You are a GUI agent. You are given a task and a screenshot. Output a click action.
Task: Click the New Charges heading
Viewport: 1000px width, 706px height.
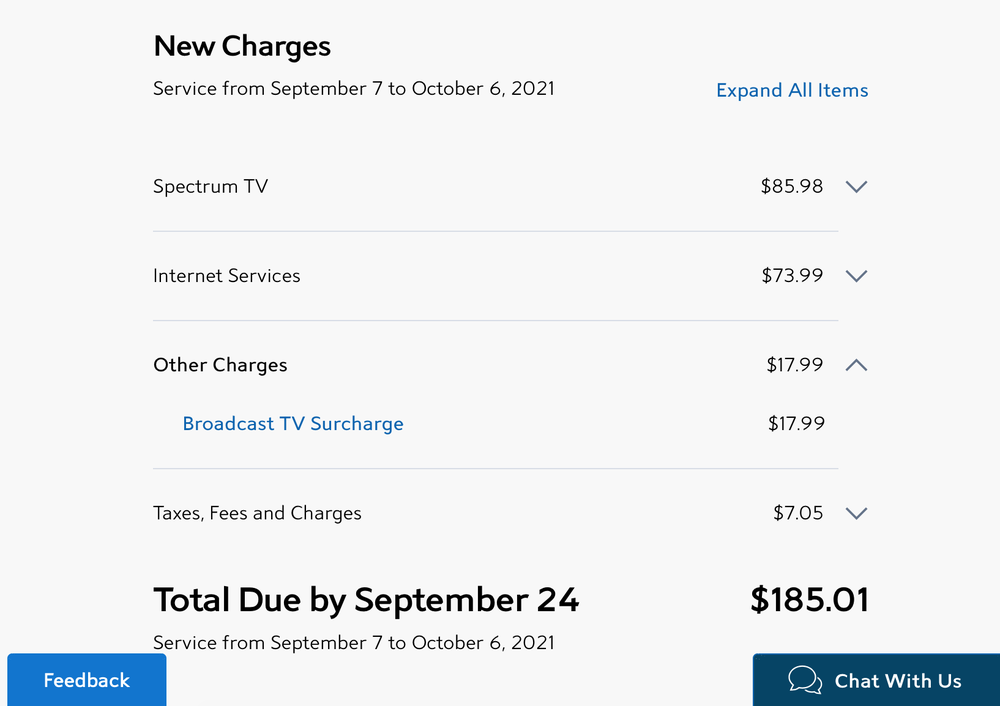coord(242,46)
